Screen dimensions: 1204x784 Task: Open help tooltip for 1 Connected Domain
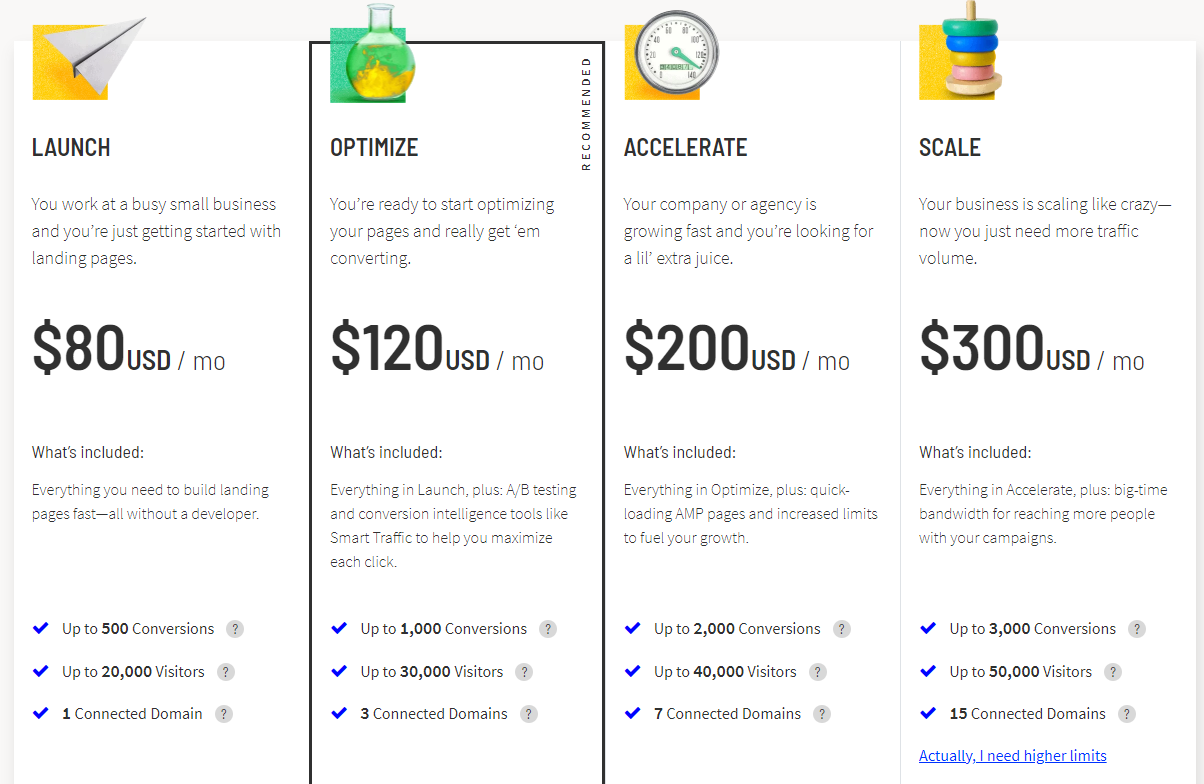pyautogui.click(x=224, y=714)
